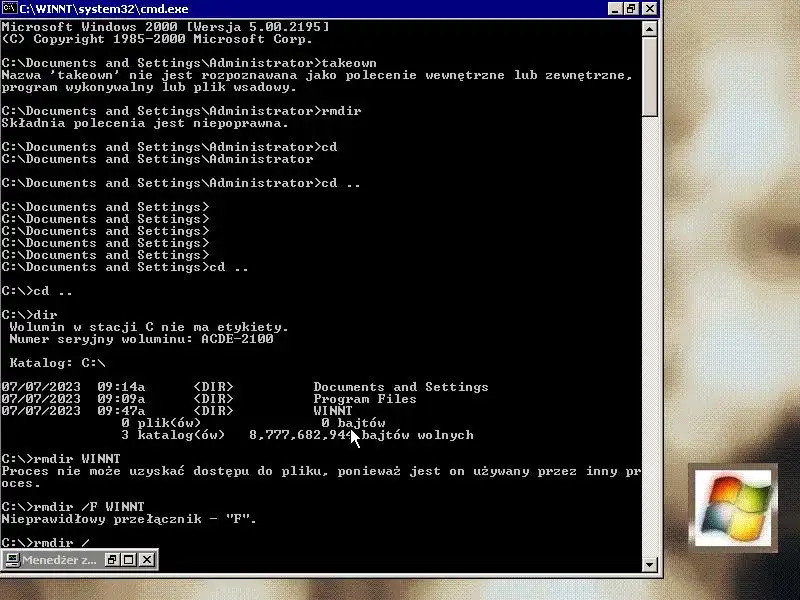This screenshot has height=600, width=800.
Task: Click the cmd.exe scrollbar down arrow
Action: click(x=649, y=564)
